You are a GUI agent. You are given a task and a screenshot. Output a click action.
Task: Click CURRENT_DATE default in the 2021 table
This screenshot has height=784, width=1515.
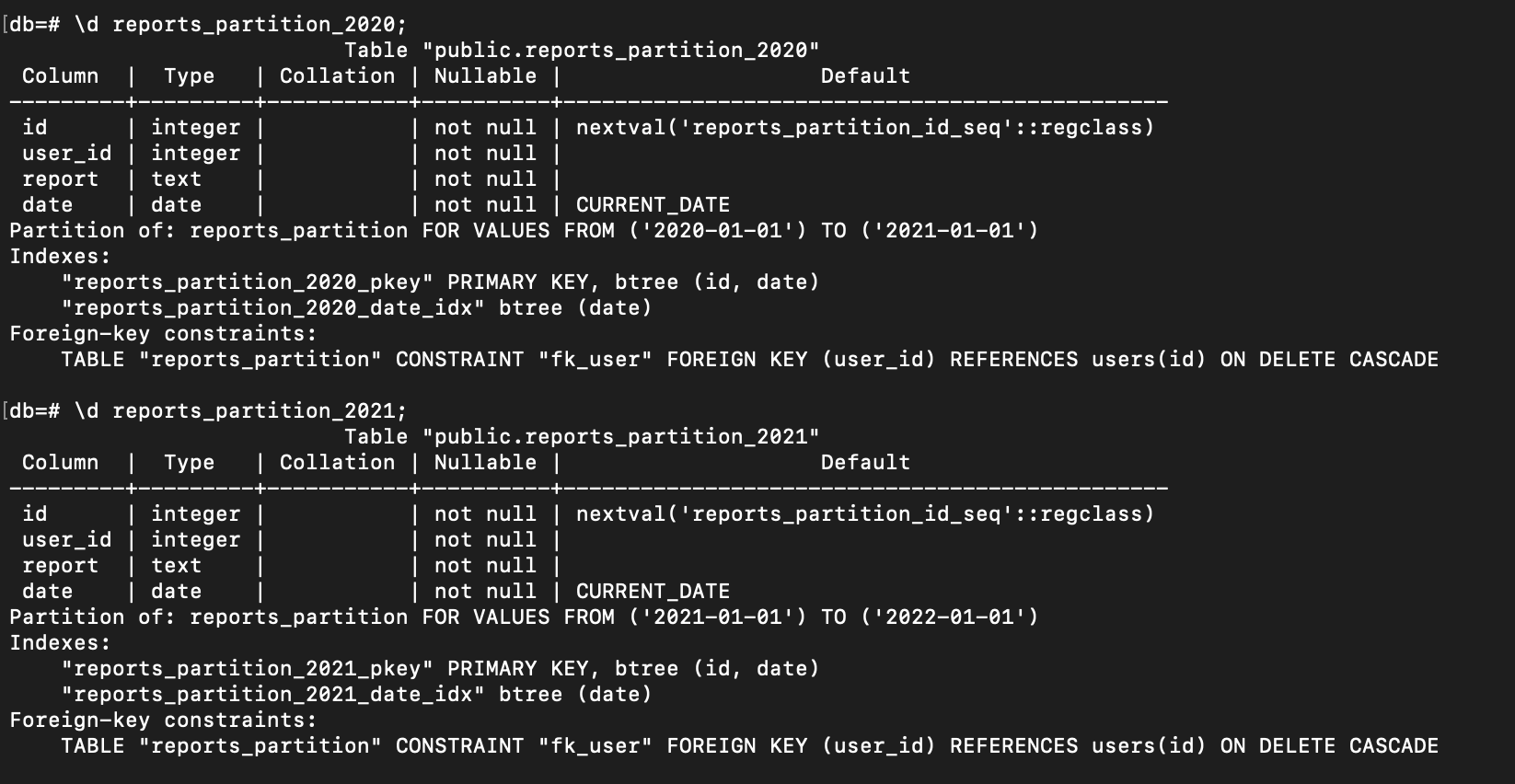tap(653, 591)
